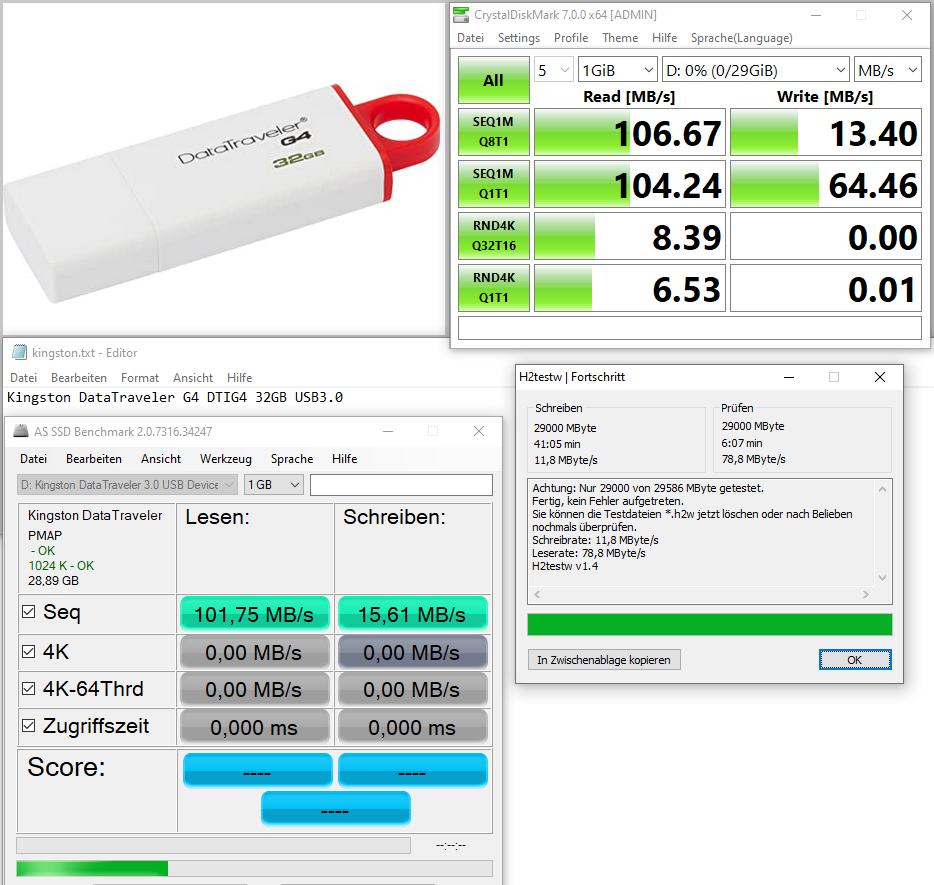Click the H2testw green progress bar
This screenshot has width=934, height=885.
[x=709, y=624]
